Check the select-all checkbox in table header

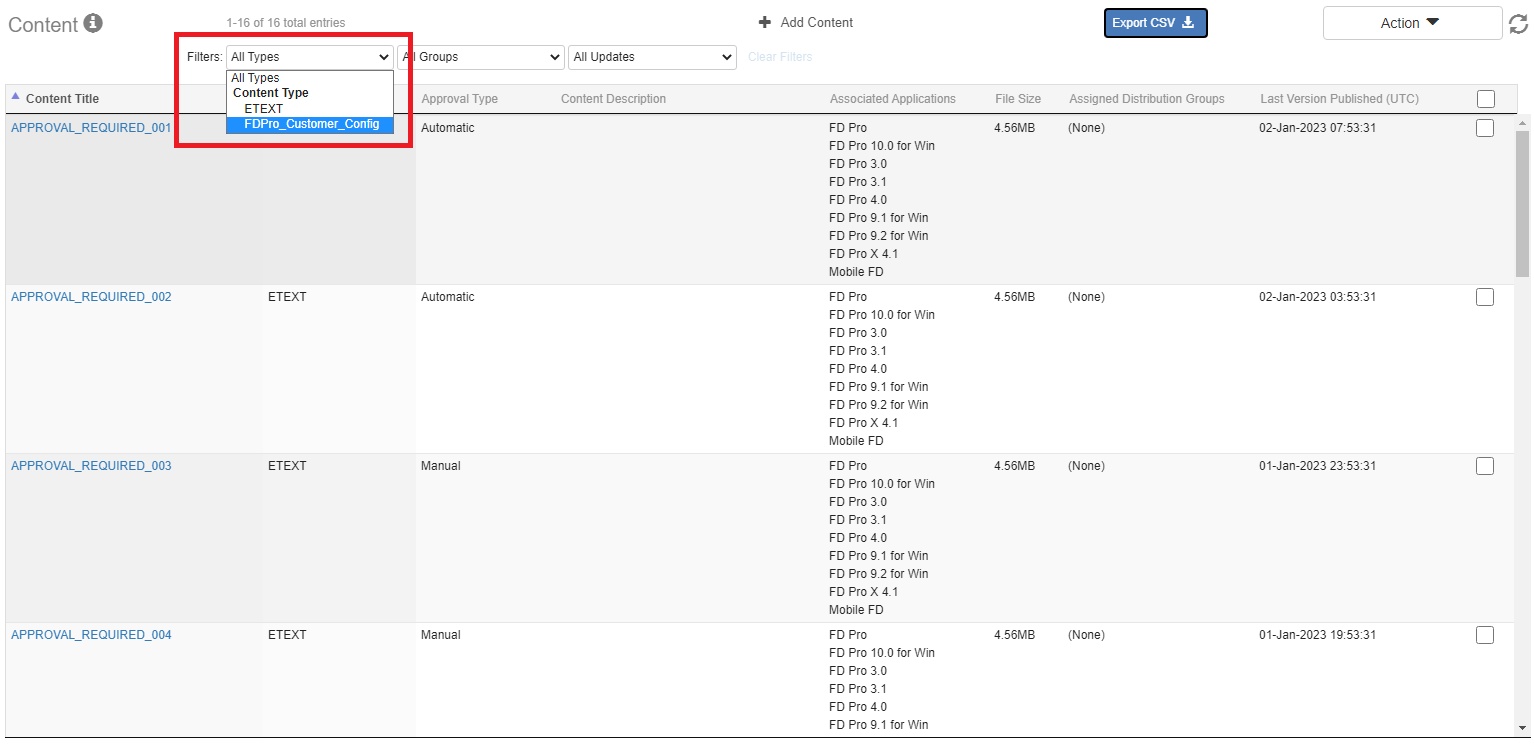click(1485, 98)
